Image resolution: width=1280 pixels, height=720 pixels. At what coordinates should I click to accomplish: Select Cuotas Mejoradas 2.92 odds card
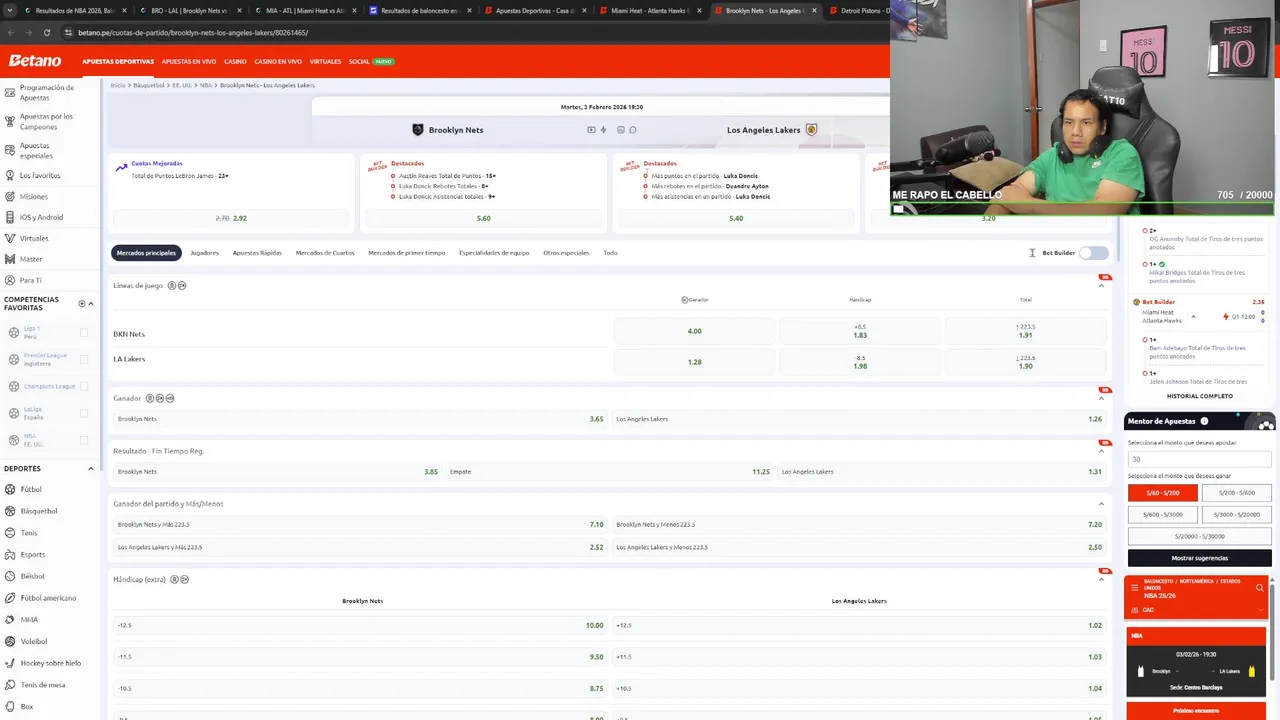tap(231, 218)
